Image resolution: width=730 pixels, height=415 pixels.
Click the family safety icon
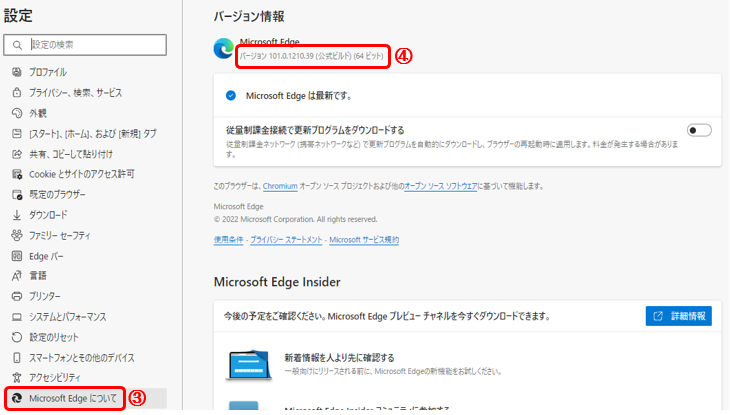coord(17,235)
